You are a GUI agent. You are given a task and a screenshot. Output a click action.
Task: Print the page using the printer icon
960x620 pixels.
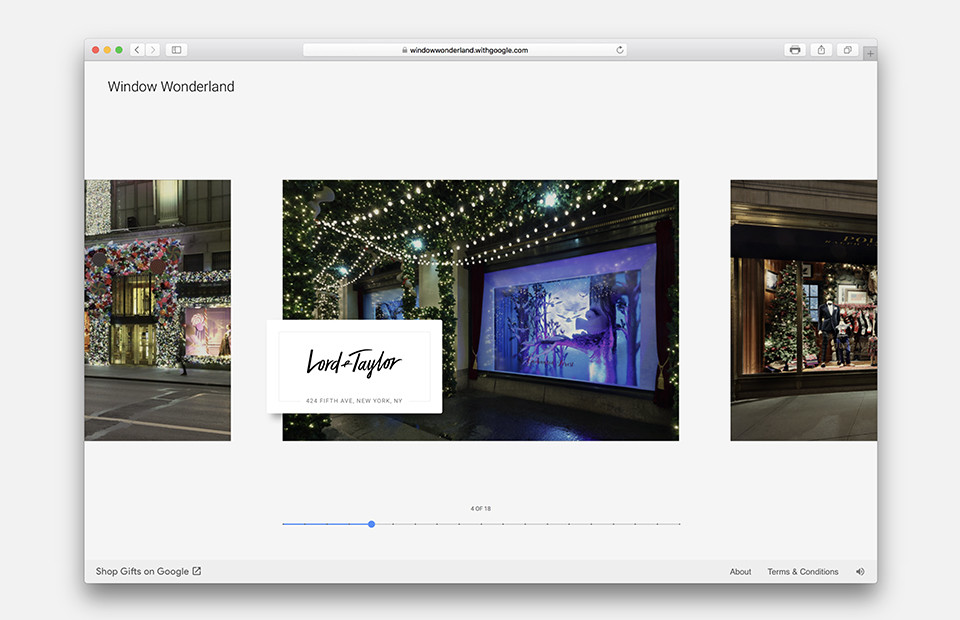795,50
